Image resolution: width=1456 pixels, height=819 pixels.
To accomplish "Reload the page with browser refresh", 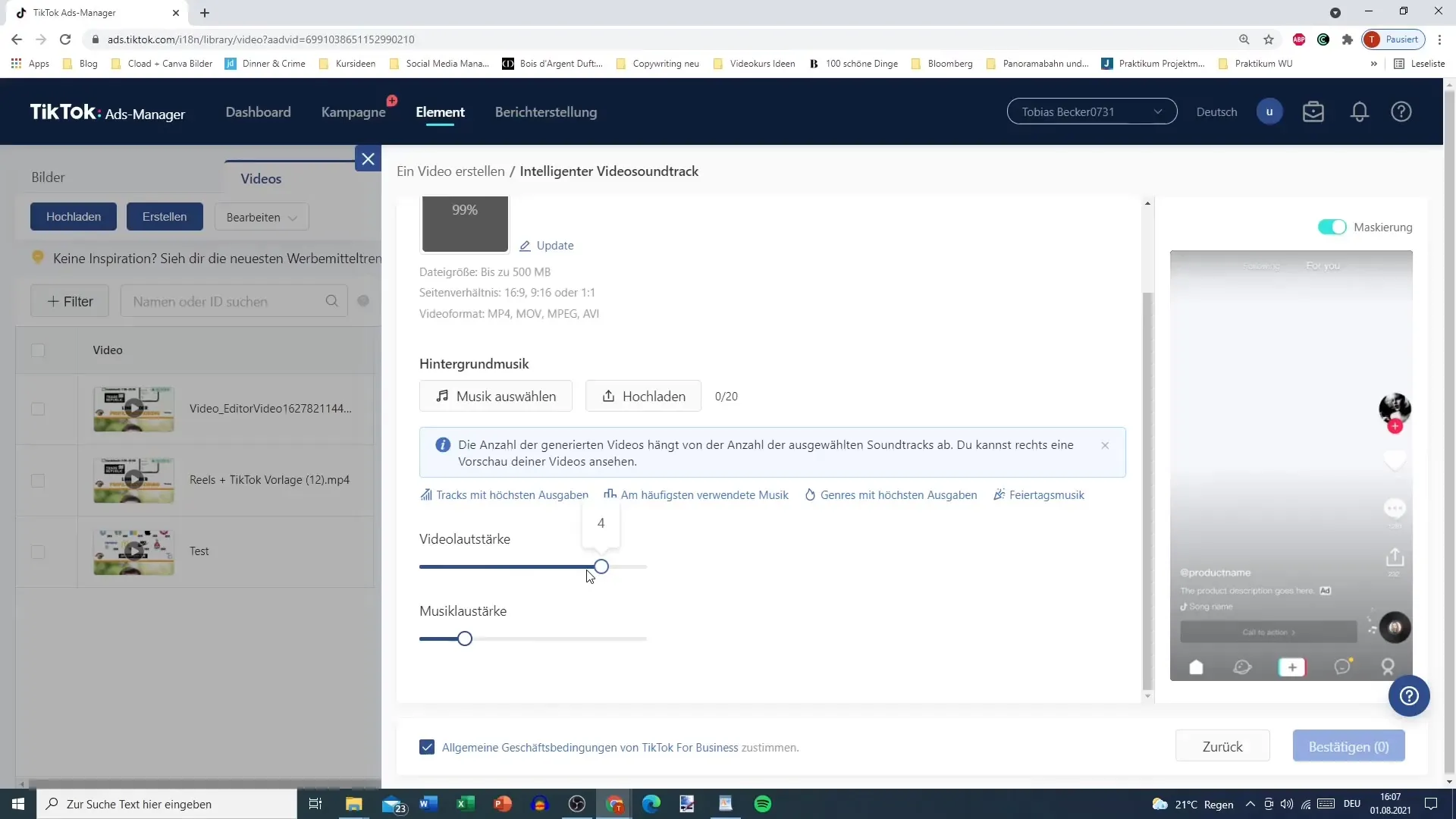I will click(x=65, y=39).
